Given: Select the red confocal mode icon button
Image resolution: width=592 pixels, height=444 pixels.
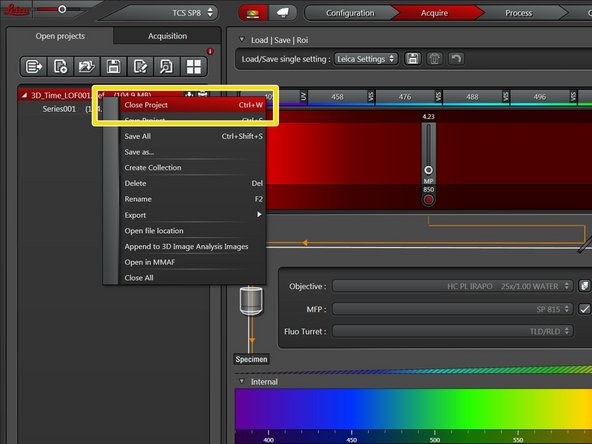Looking at the screenshot, I should coord(253,13).
